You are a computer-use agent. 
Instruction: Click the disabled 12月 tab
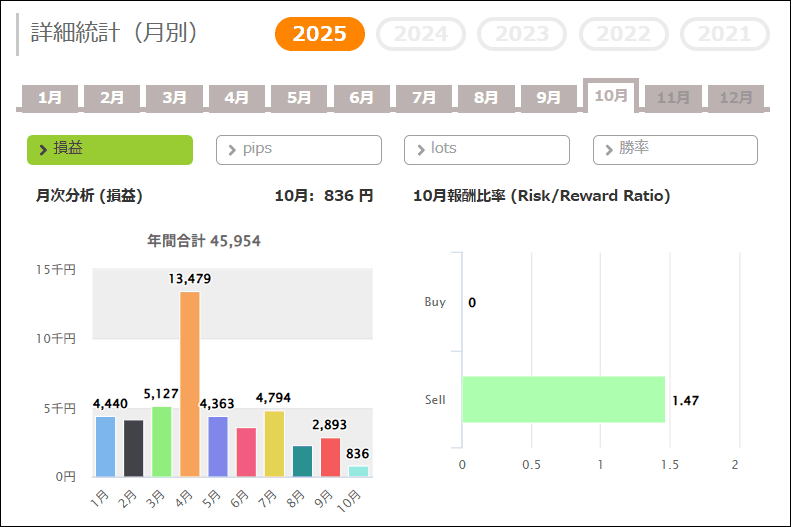pyautogui.click(x=736, y=98)
